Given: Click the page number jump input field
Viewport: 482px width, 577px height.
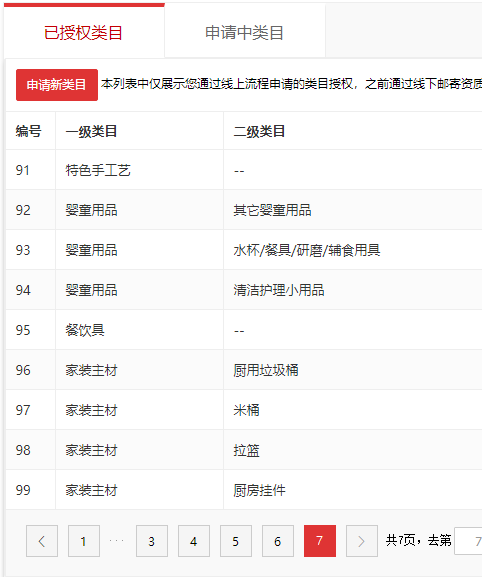Looking at the screenshot, I should pos(468,541).
